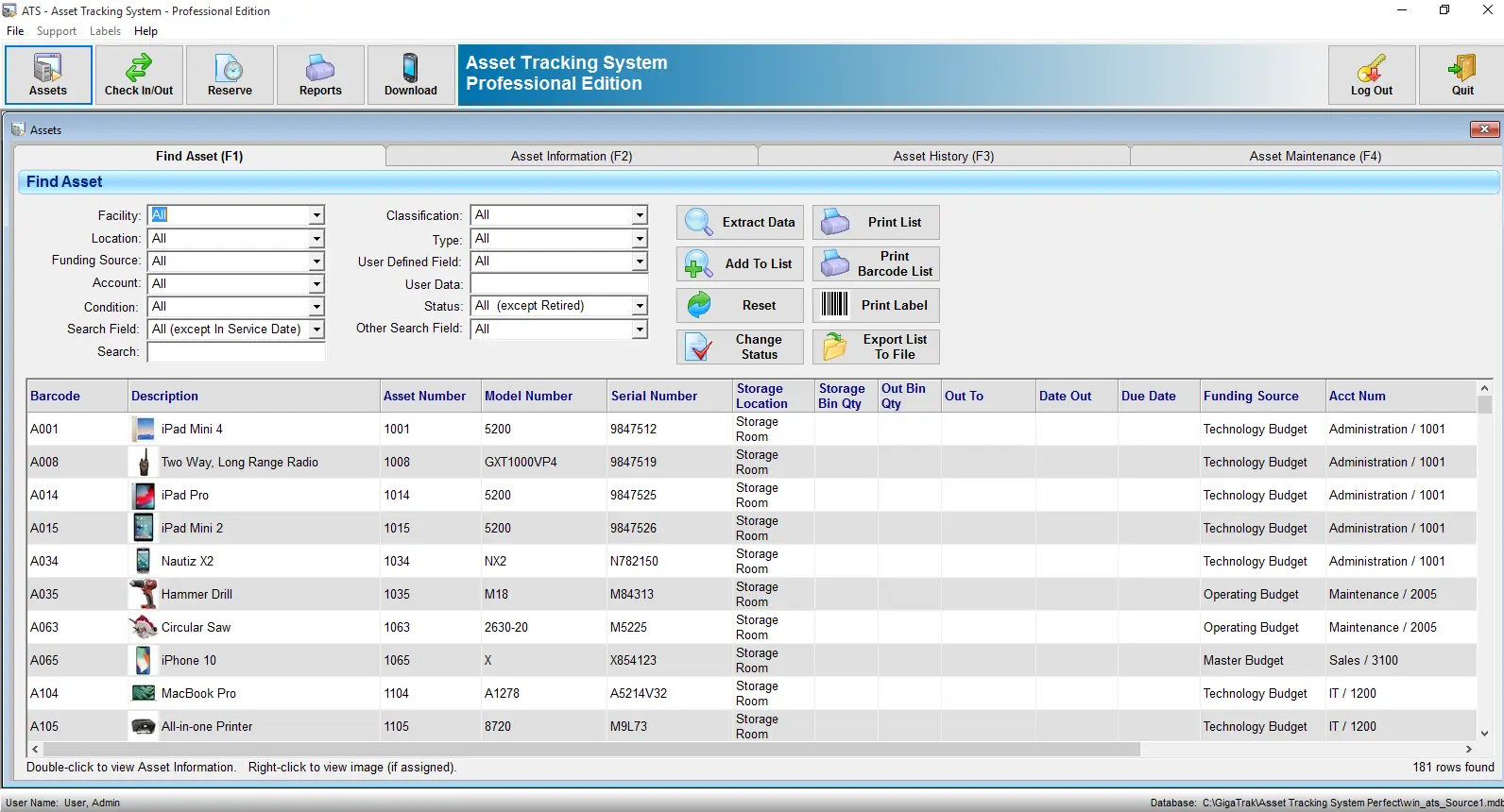Switch to Asset Maintenance (F4) tab
This screenshot has width=1504, height=812.
click(1315, 156)
